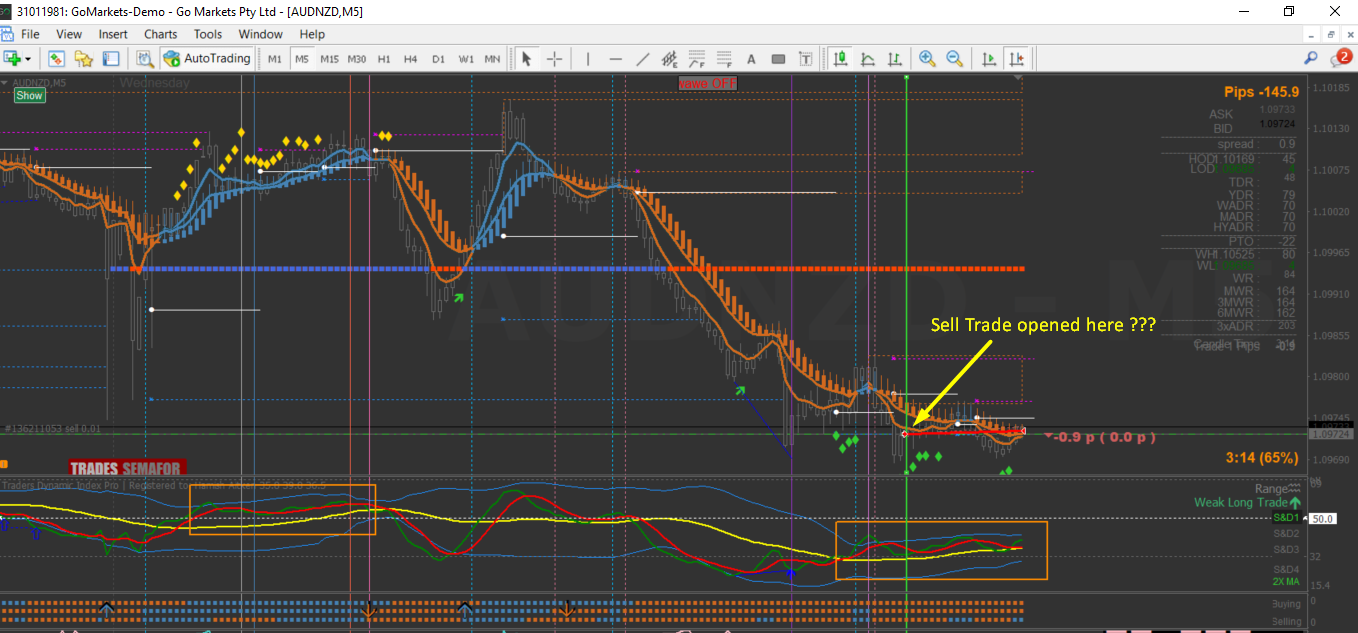
Task: Zoom in on the chart
Action: (927, 59)
